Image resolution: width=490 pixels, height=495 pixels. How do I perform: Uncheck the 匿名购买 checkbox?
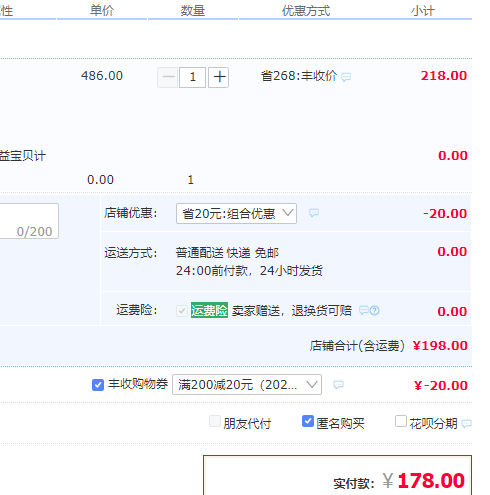pyautogui.click(x=308, y=421)
